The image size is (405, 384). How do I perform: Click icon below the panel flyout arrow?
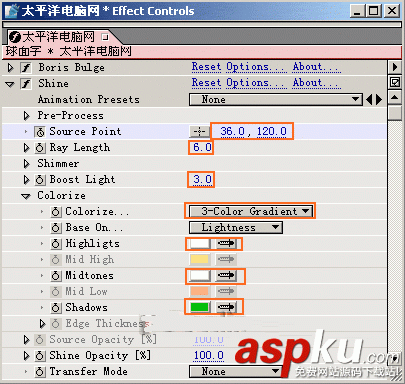[x=395, y=82]
